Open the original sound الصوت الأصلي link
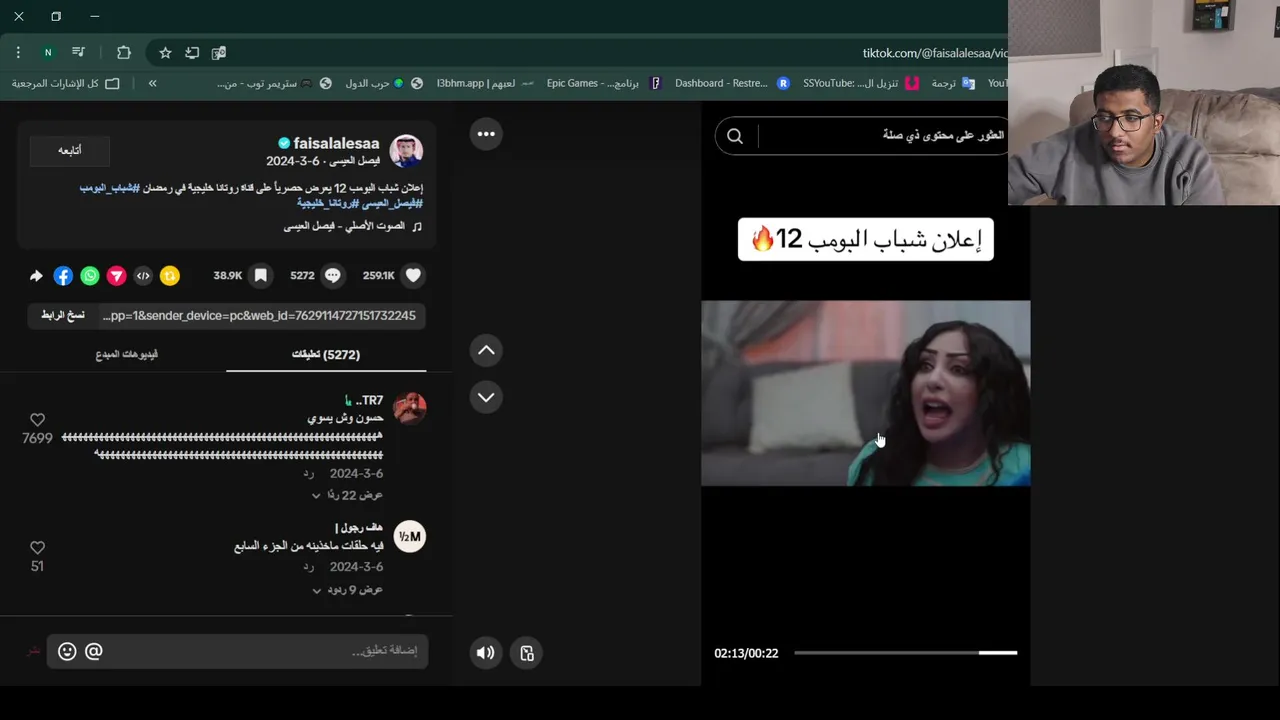Image resolution: width=1280 pixels, height=720 pixels. click(352, 227)
